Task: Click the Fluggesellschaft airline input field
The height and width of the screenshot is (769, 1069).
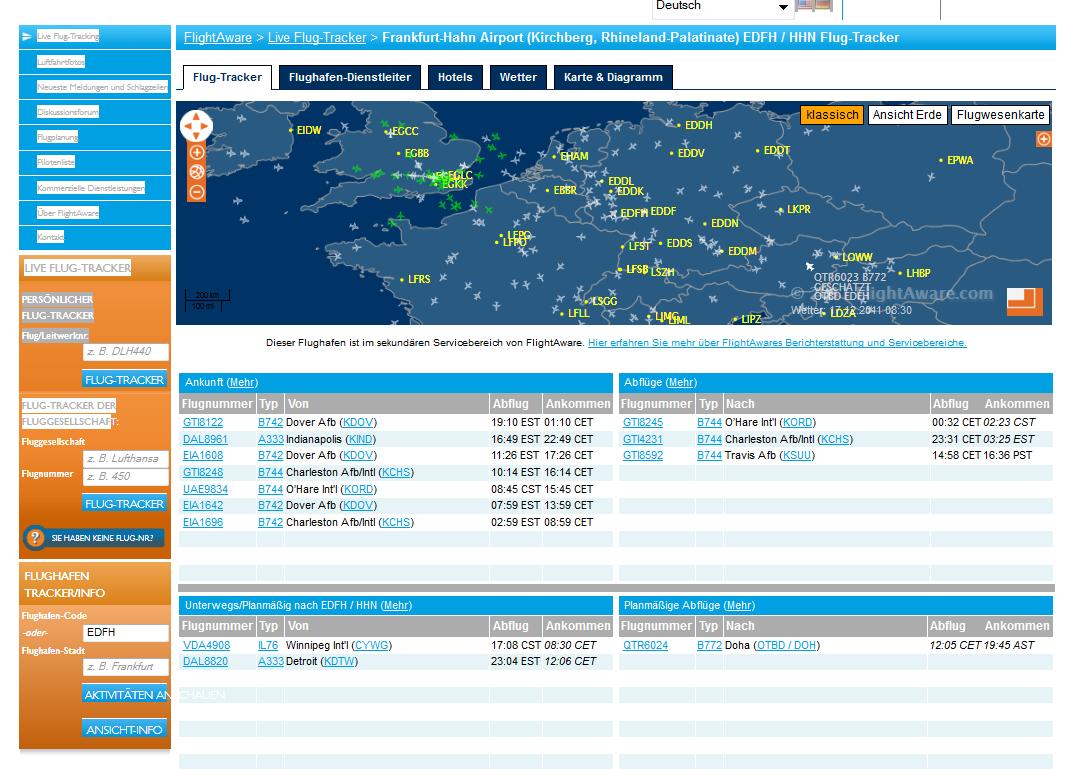Action: (x=125, y=459)
